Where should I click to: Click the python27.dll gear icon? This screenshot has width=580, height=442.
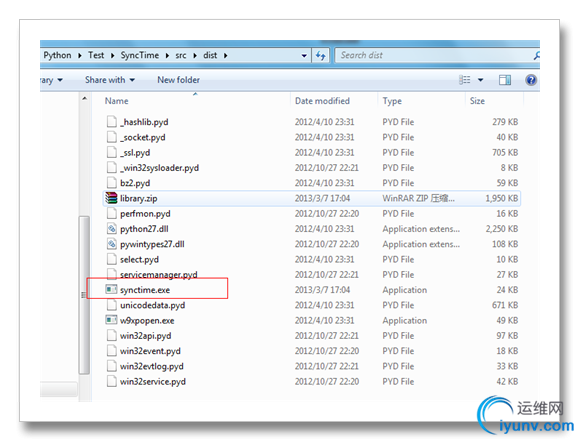[111, 228]
